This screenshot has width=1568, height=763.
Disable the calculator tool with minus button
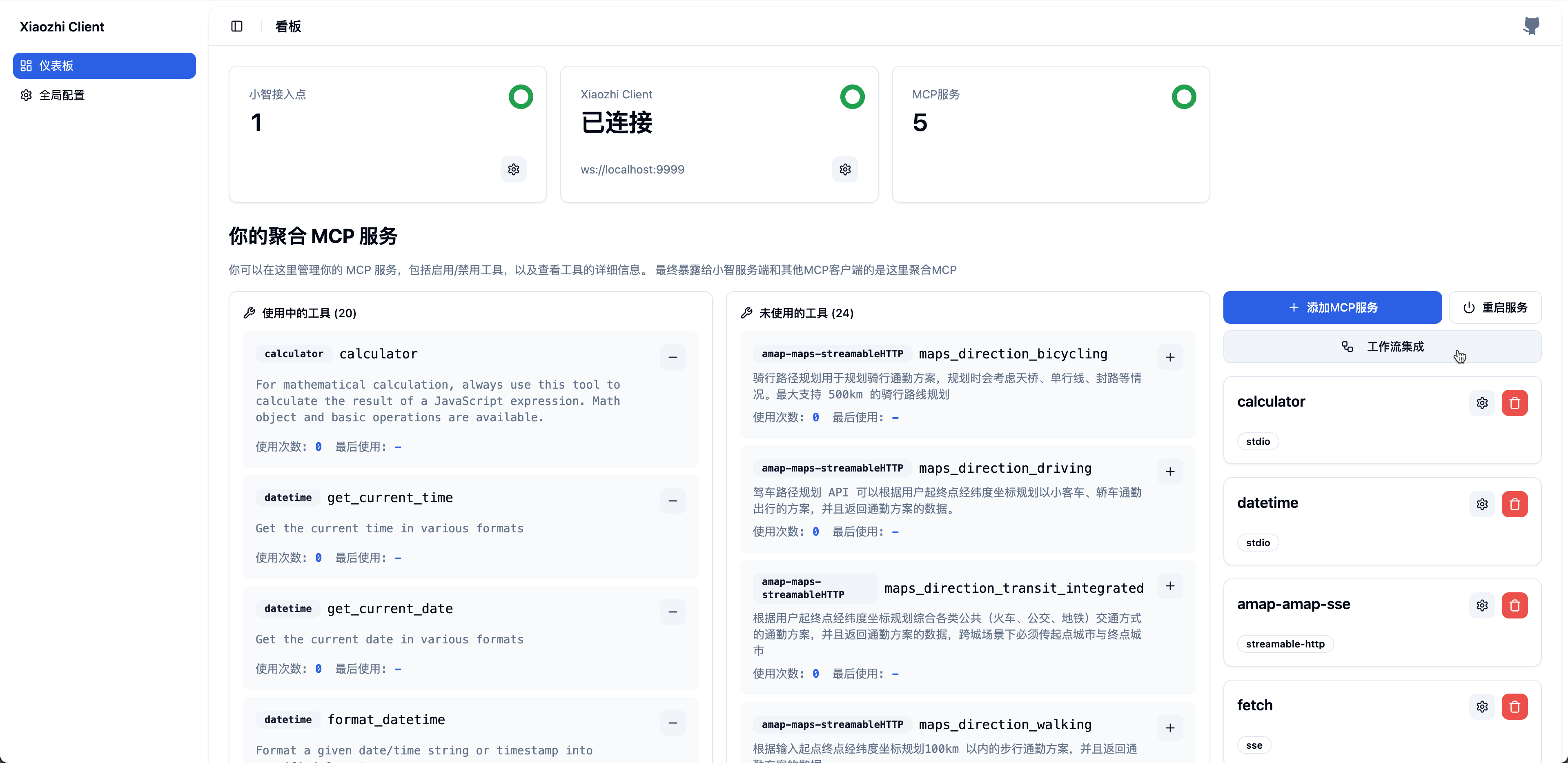pos(673,357)
